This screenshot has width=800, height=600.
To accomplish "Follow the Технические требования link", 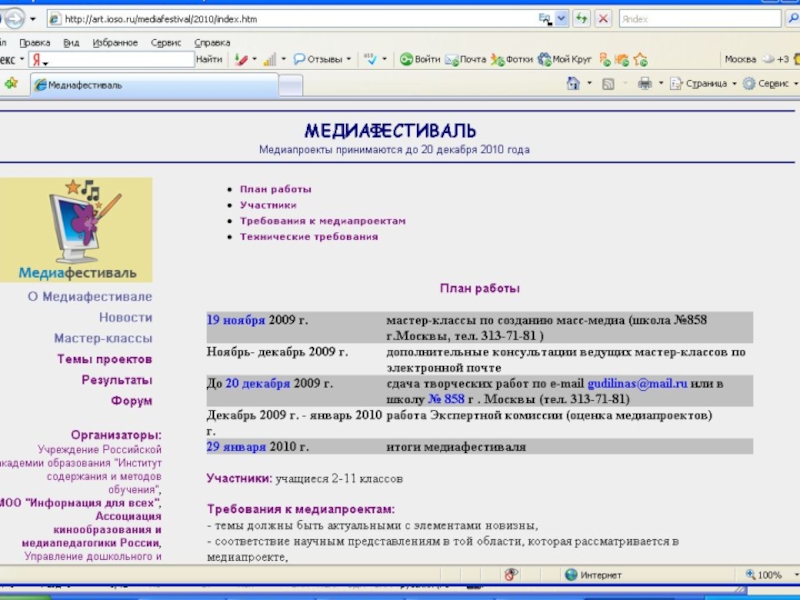I will (308, 237).
